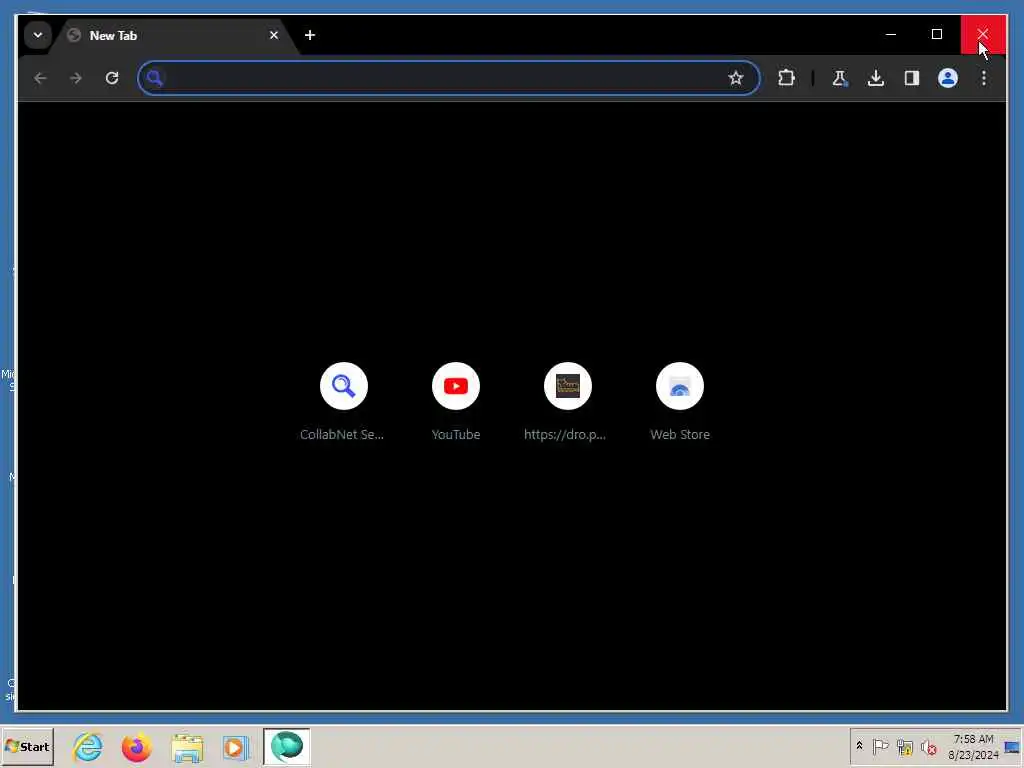
Task: Open the profile avatar menu
Action: tap(948, 78)
